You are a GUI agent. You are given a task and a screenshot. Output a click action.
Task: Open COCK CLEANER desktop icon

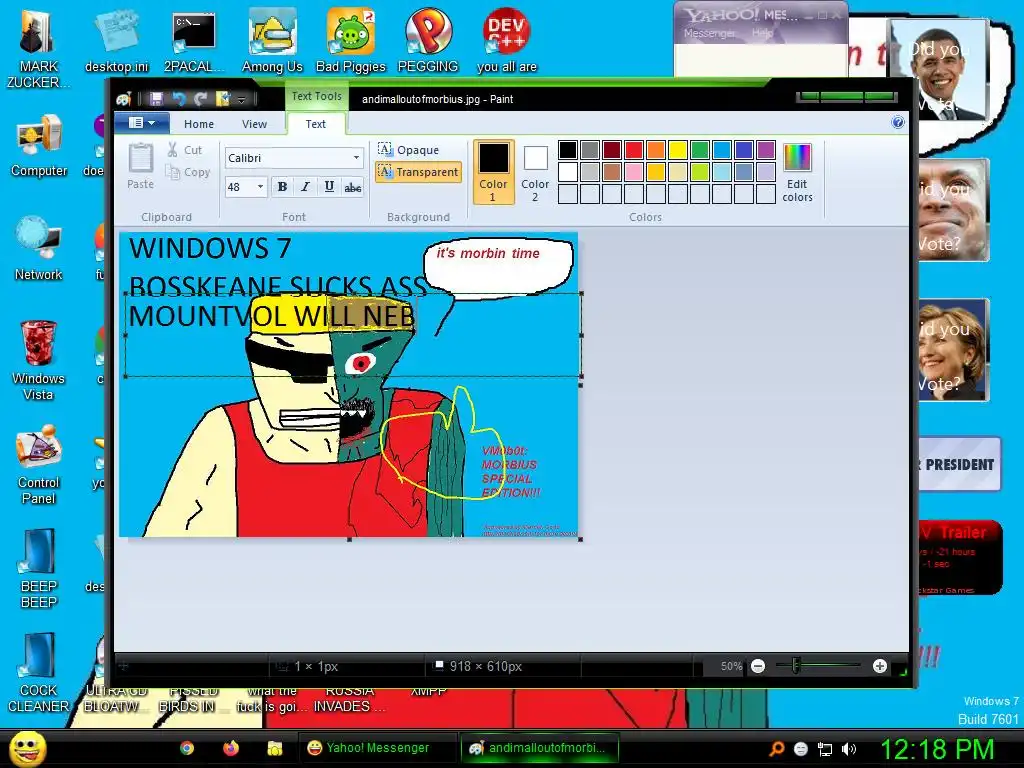pyautogui.click(x=38, y=673)
